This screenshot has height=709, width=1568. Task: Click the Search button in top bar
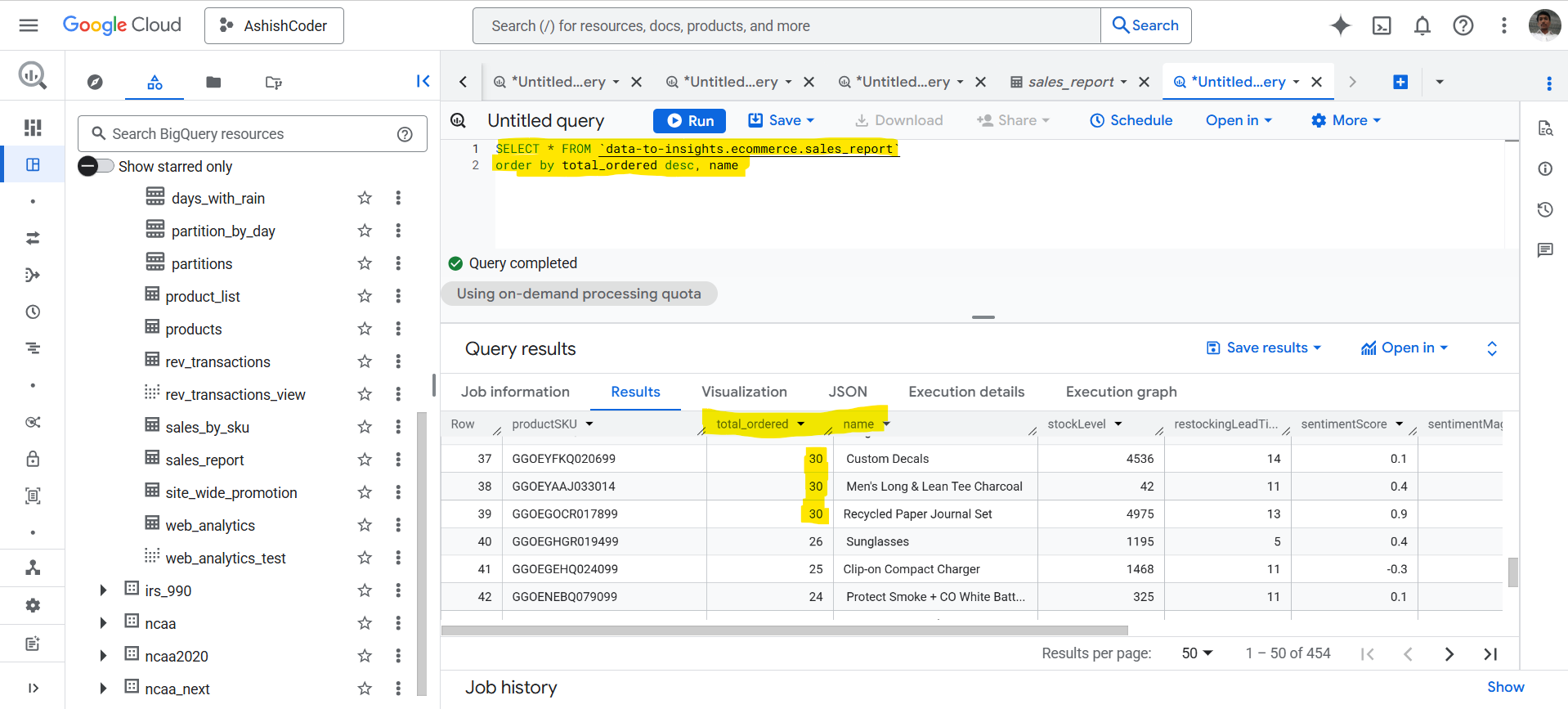1145,25
